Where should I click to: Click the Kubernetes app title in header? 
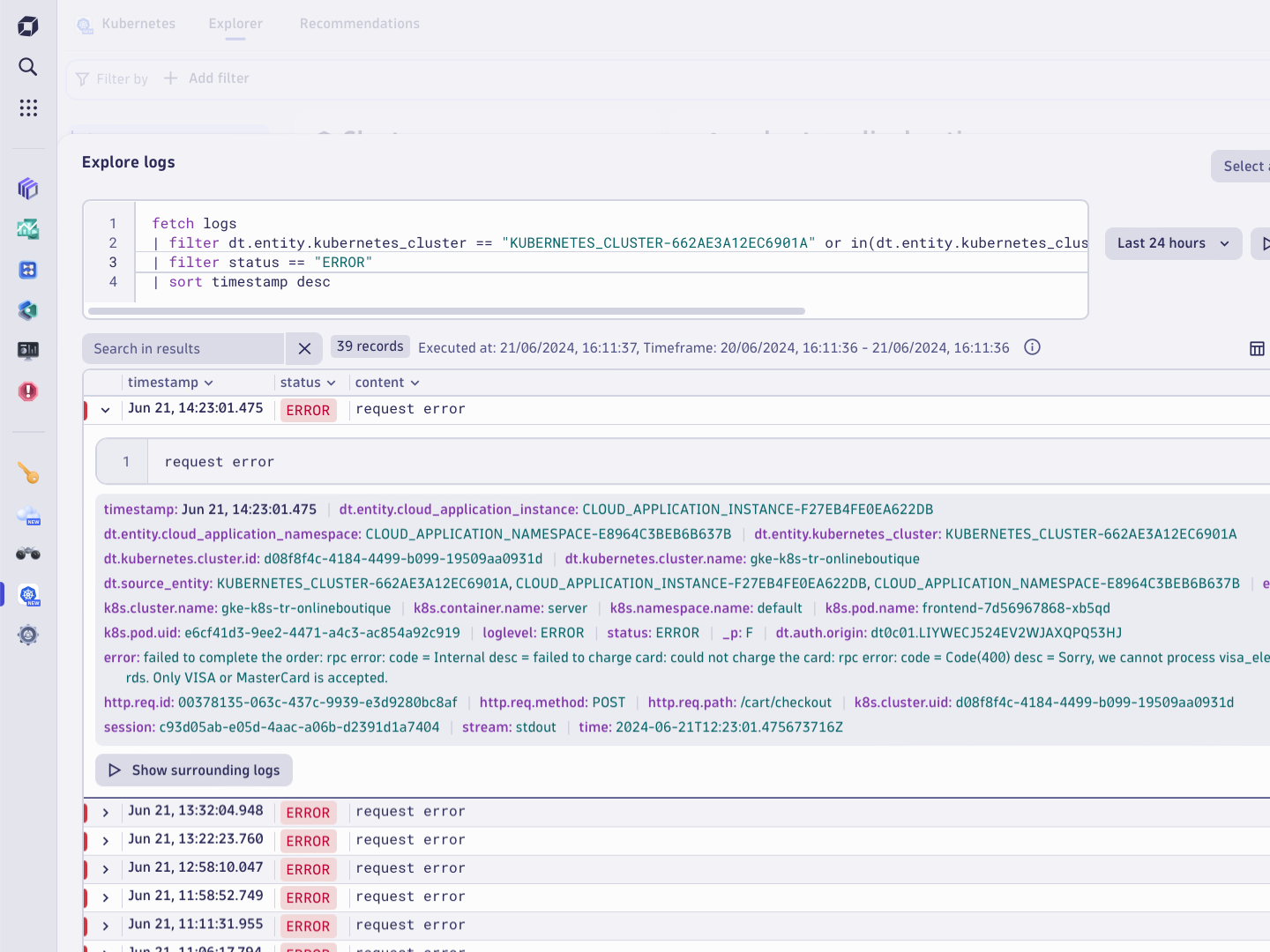point(138,24)
